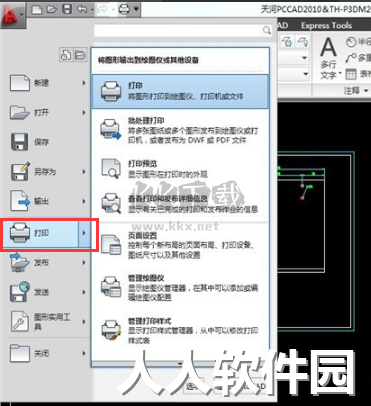Expand the 打开 submenu arrow
The image size is (371, 406).
coord(84,112)
